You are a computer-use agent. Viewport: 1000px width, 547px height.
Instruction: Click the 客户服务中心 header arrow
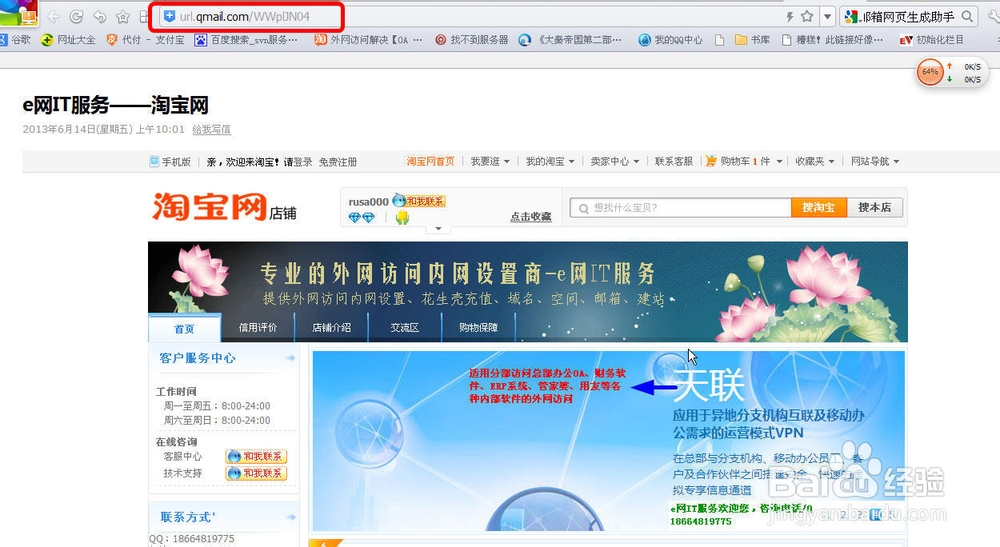[290, 358]
